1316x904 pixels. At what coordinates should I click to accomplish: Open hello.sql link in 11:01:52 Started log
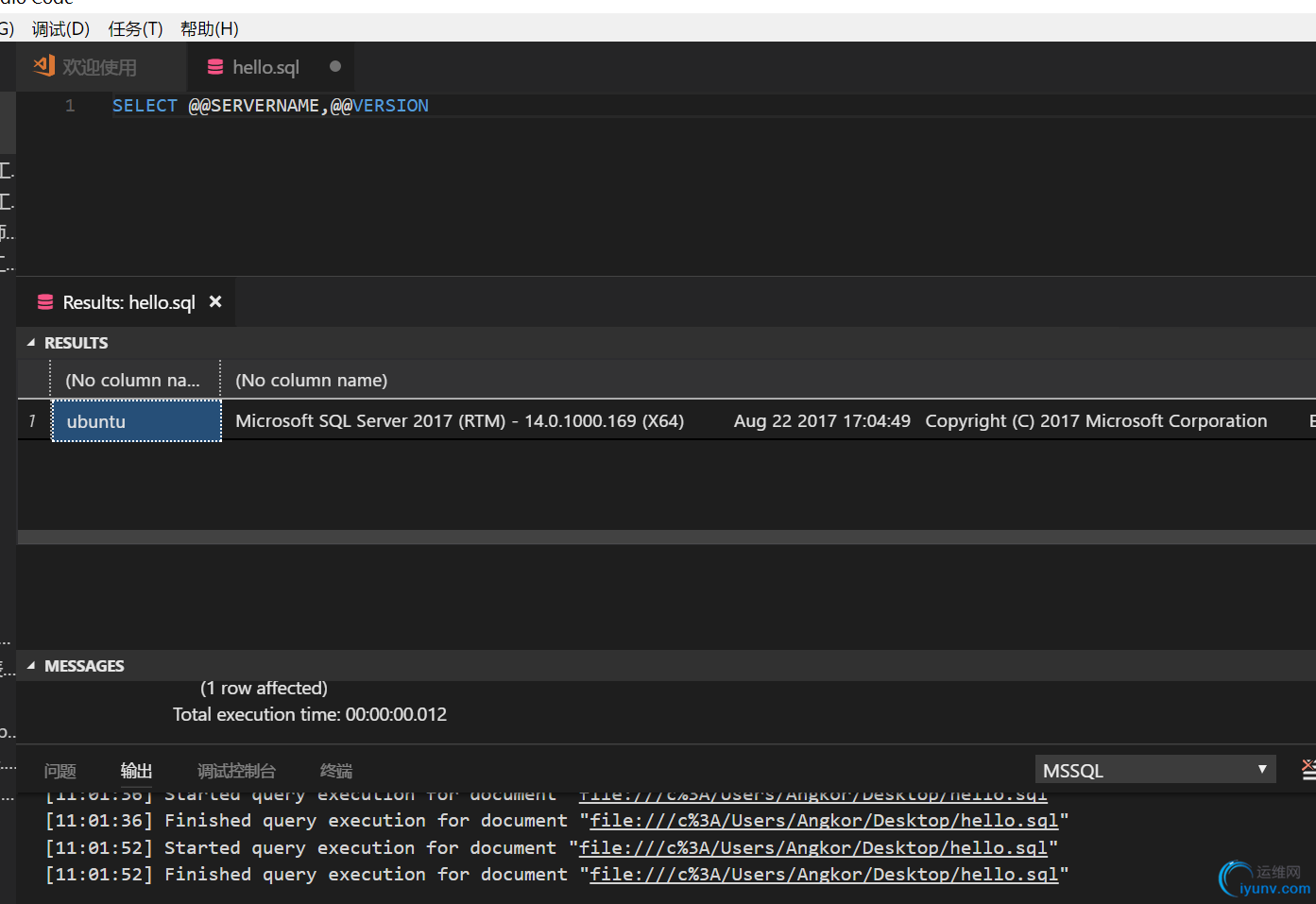(813, 848)
